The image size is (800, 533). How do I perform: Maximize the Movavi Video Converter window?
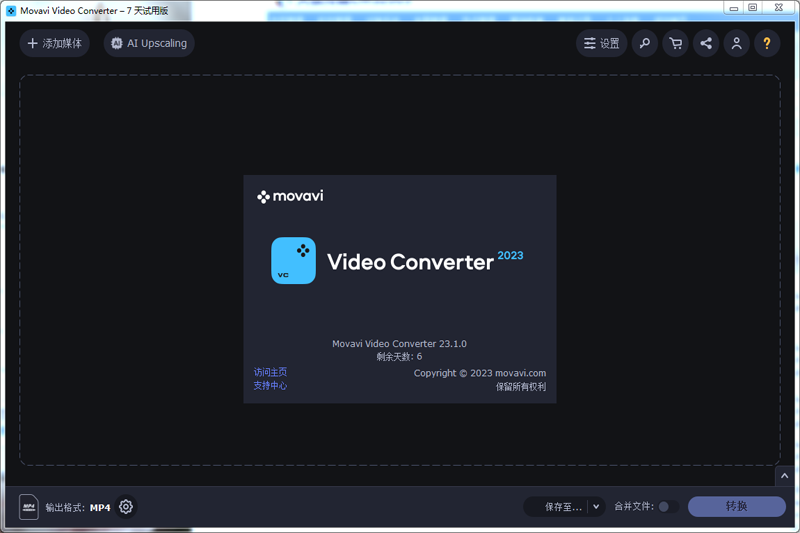tap(752, 8)
